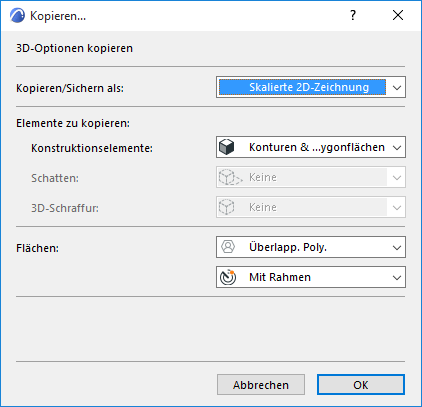Open the Skalierte 2D-Zeichnung dropdown

(311, 87)
